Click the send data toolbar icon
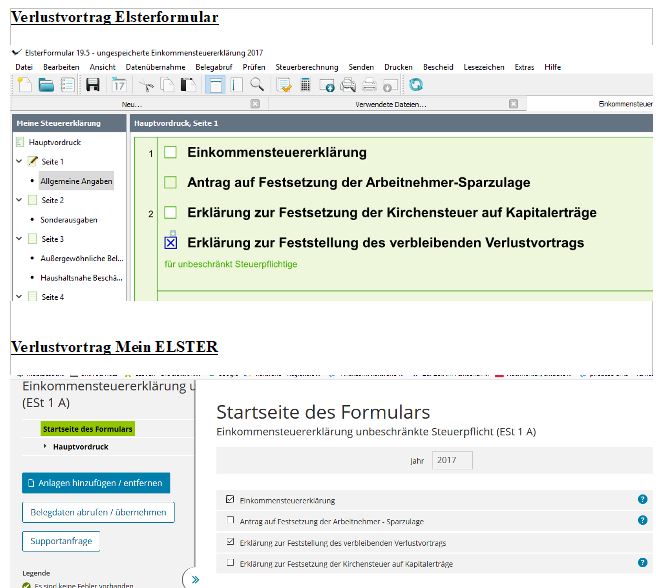The height and width of the screenshot is (588, 656). coord(326,86)
